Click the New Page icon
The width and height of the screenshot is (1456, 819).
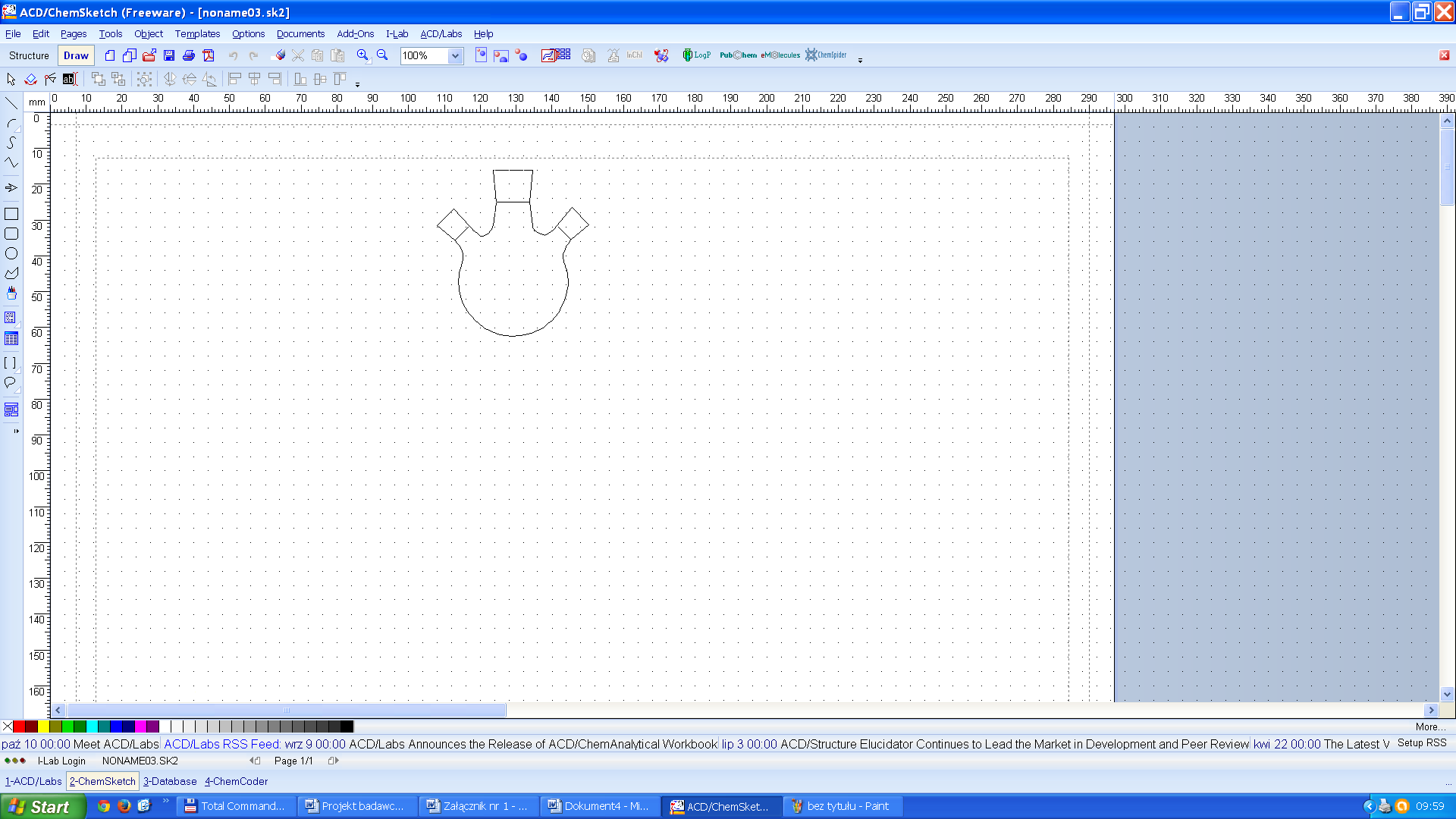(130, 55)
